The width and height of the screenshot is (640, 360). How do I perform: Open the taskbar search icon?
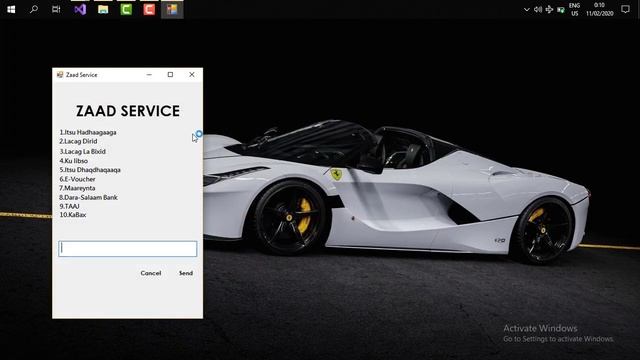click(x=34, y=9)
